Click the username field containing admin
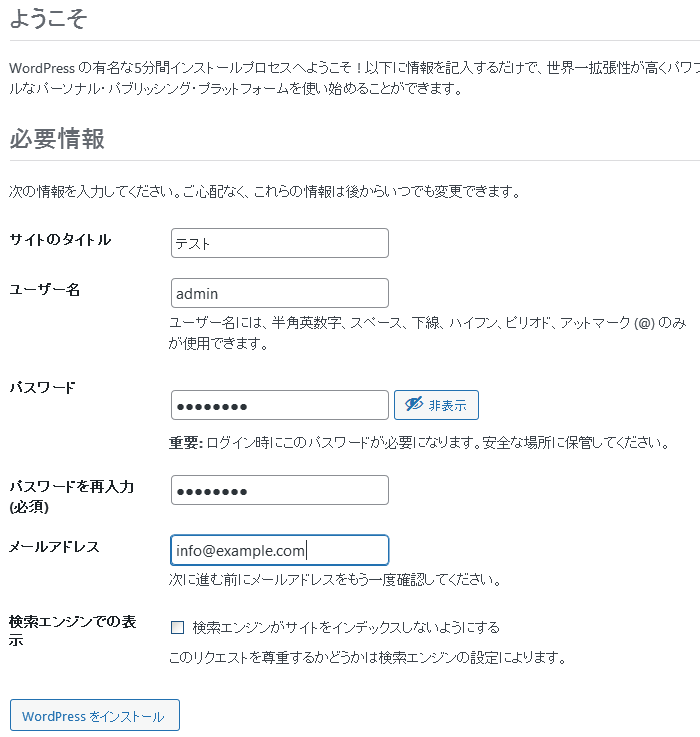This screenshot has width=700, height=737. point(280,293)
